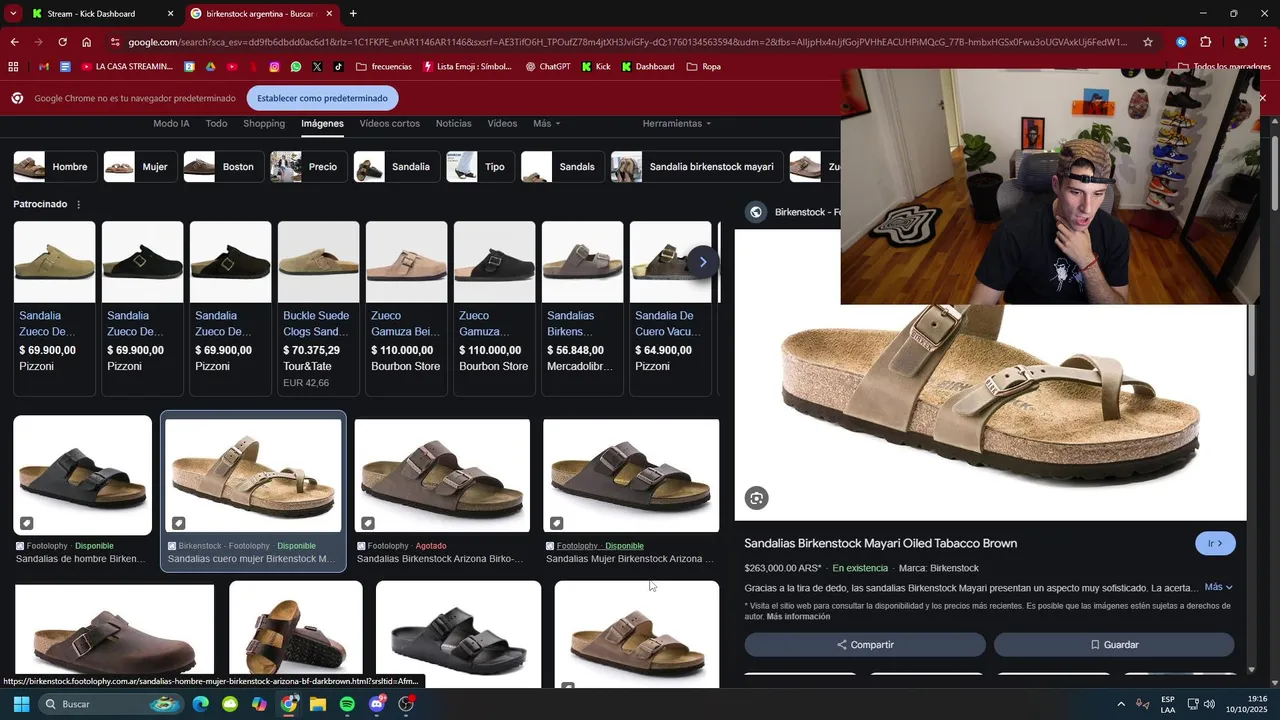Viewport: 1280px width, 720px height.
Task: Select the Hombre filter chip
Action: point(55,167)
